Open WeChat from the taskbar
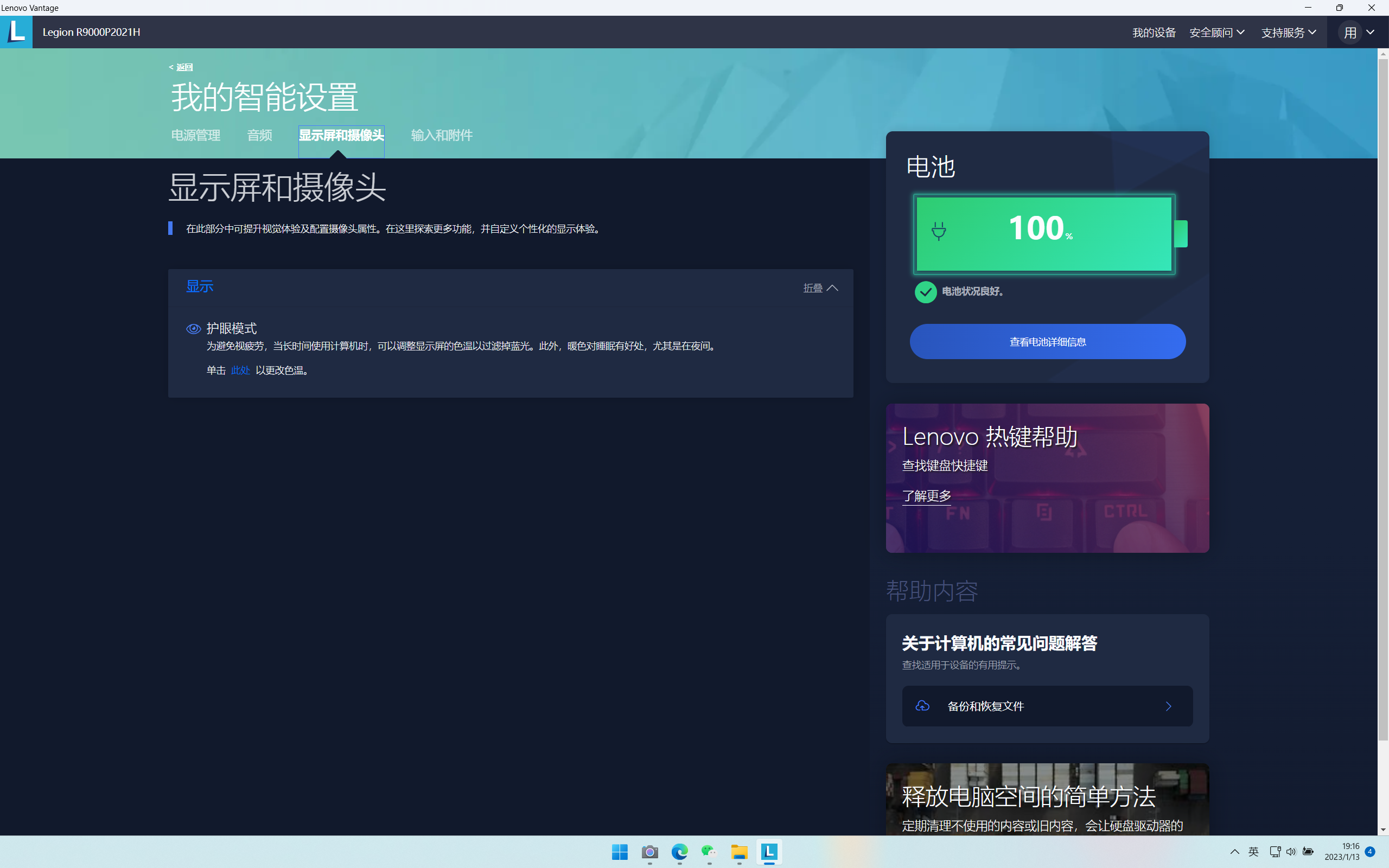 [x=710, y=852]
